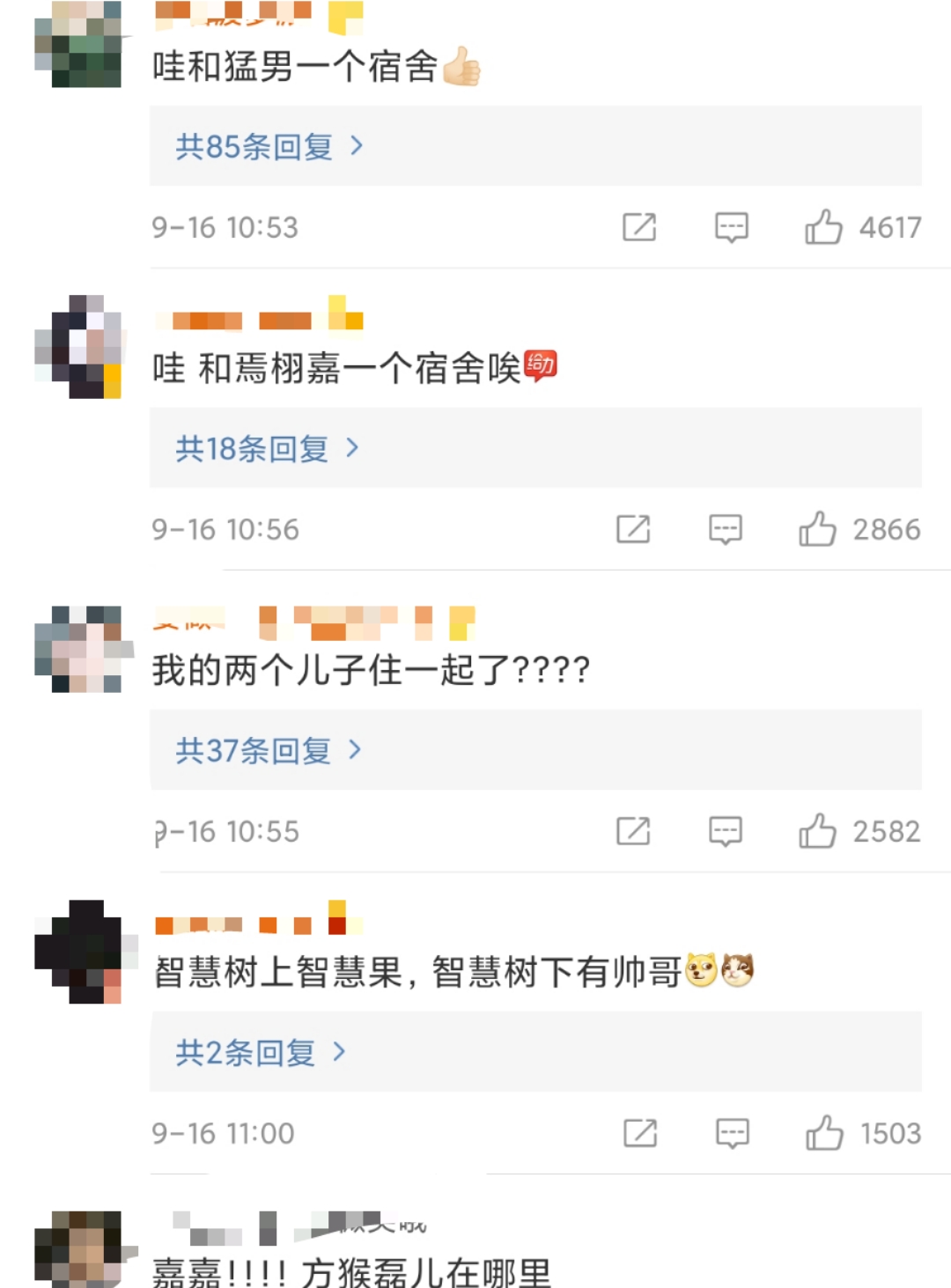Repost the comment posted 9-16 10:55
The width and height of the screenshot is (951, 1288).
pos(633,831)
